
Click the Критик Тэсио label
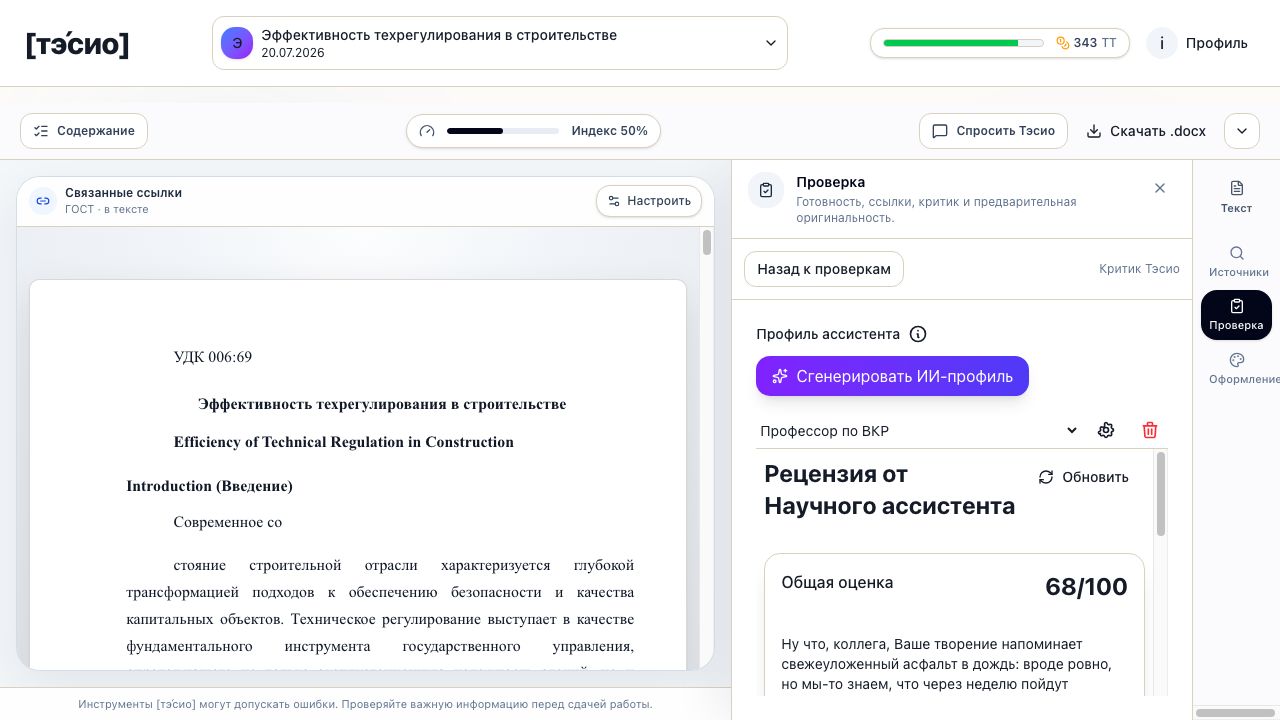click(x=1139, y=269)
